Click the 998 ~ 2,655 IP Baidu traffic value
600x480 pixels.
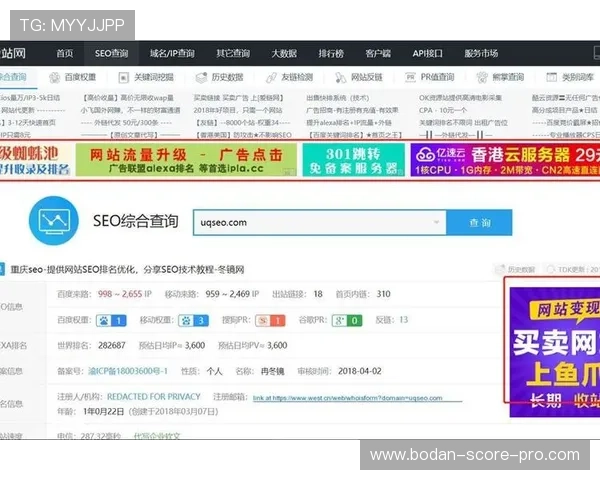click(125, 294)
